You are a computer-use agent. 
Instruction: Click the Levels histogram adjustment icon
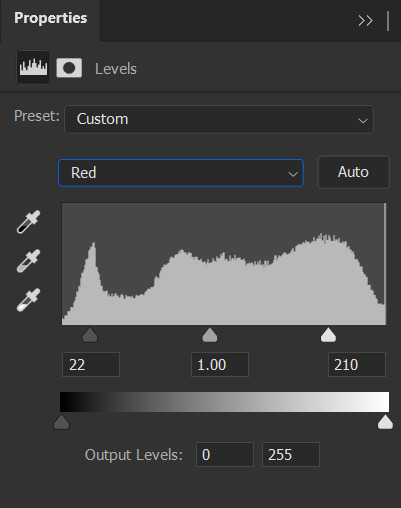tap(33, 67)
